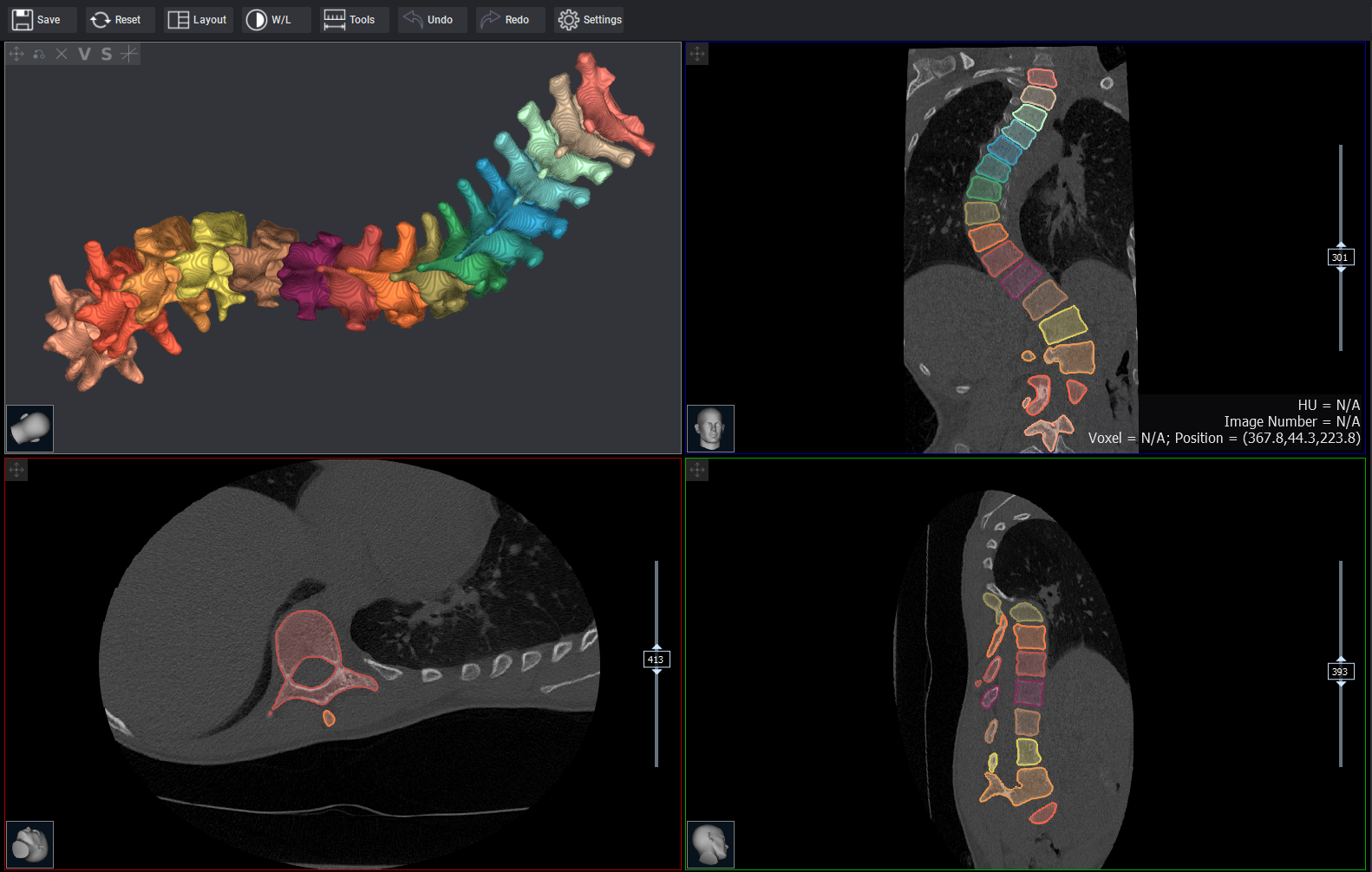Toggle the V option in the 3D view

pyautogui.click(x=84, y=54)
